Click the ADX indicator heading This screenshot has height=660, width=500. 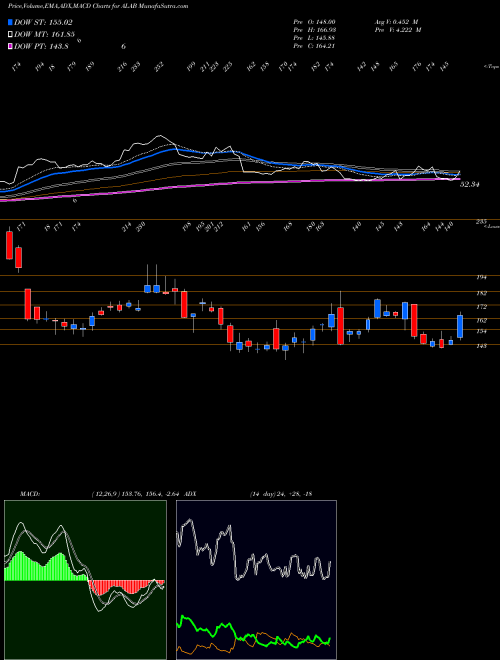coord(190,494)
